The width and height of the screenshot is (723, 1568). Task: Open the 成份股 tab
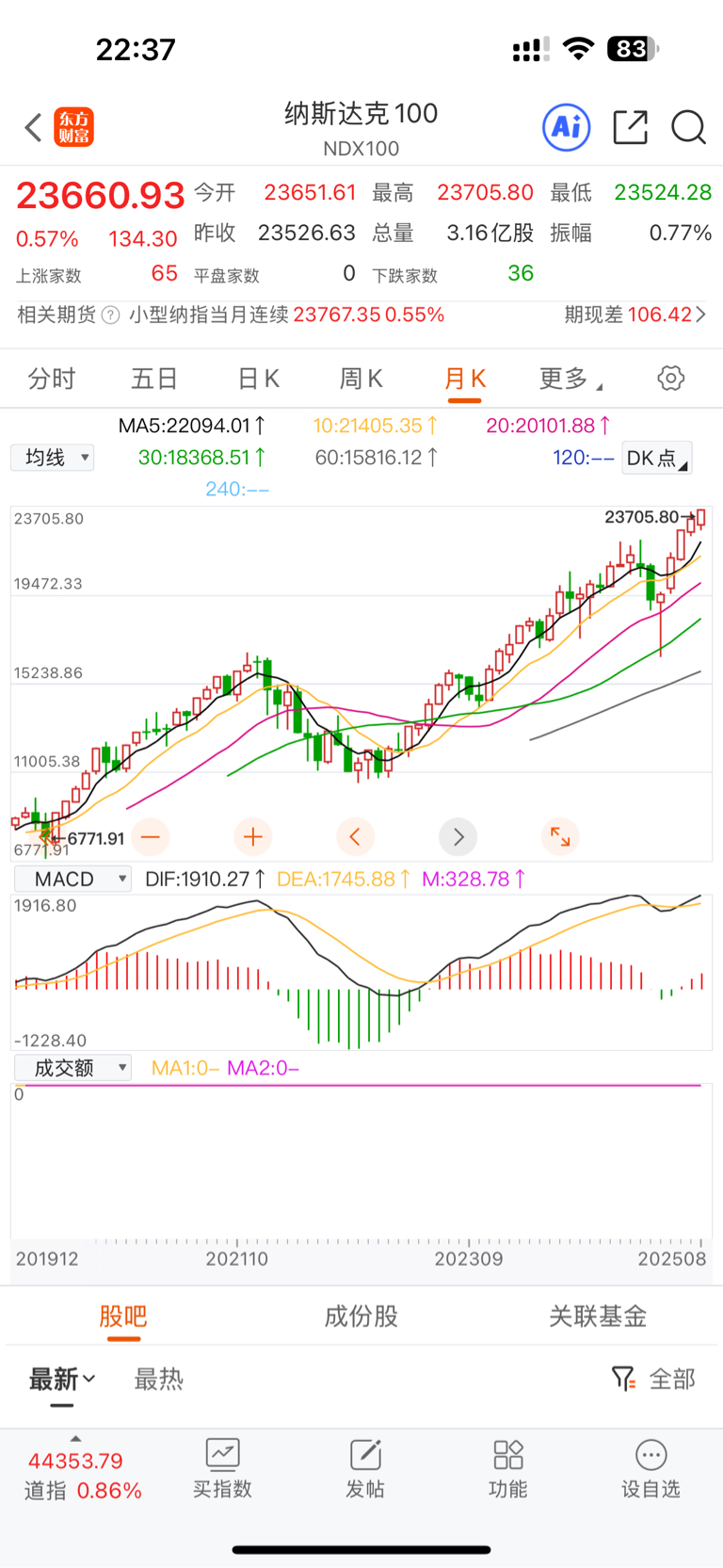[361, 1317]
